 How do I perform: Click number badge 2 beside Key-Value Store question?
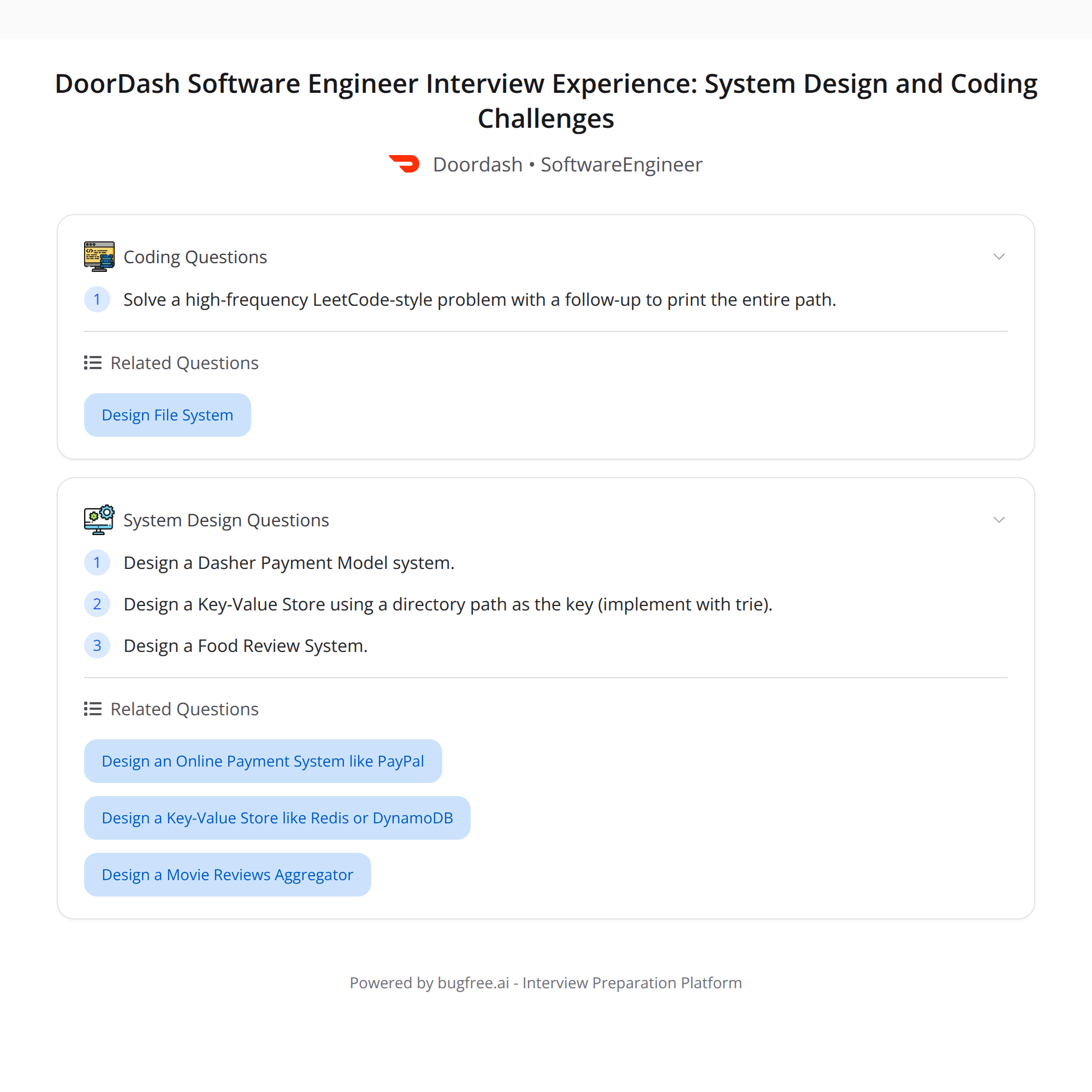pyautogui.click(x=97, y=604)
